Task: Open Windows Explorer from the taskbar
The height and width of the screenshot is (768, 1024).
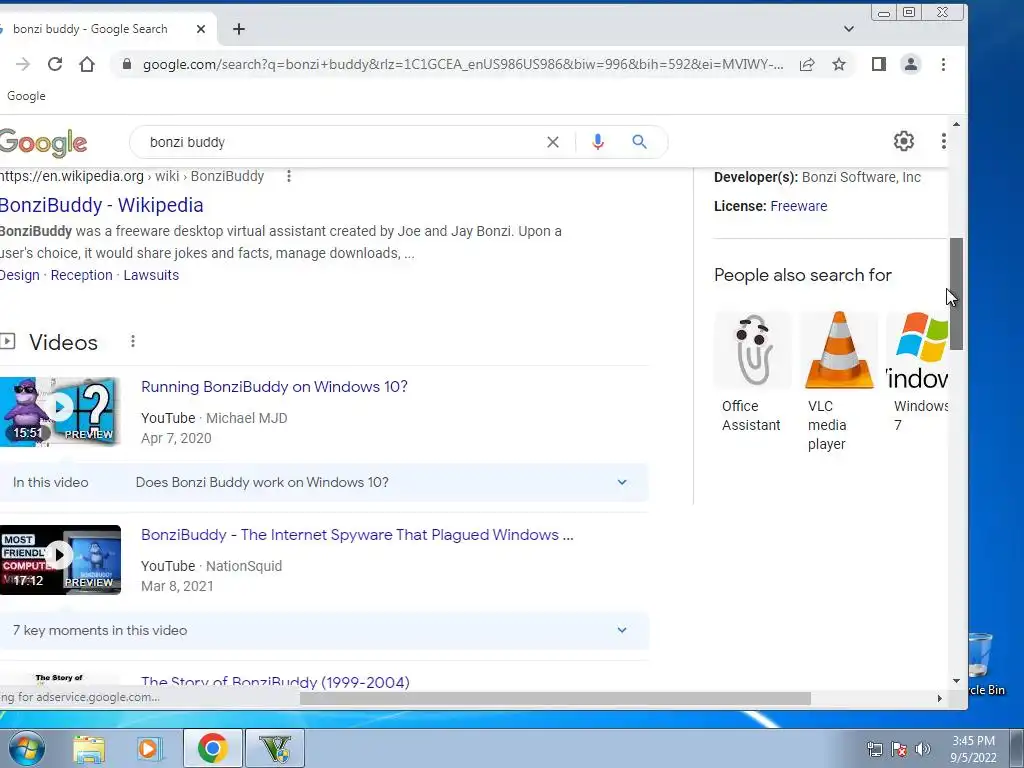Action: [x=89, y=749]
